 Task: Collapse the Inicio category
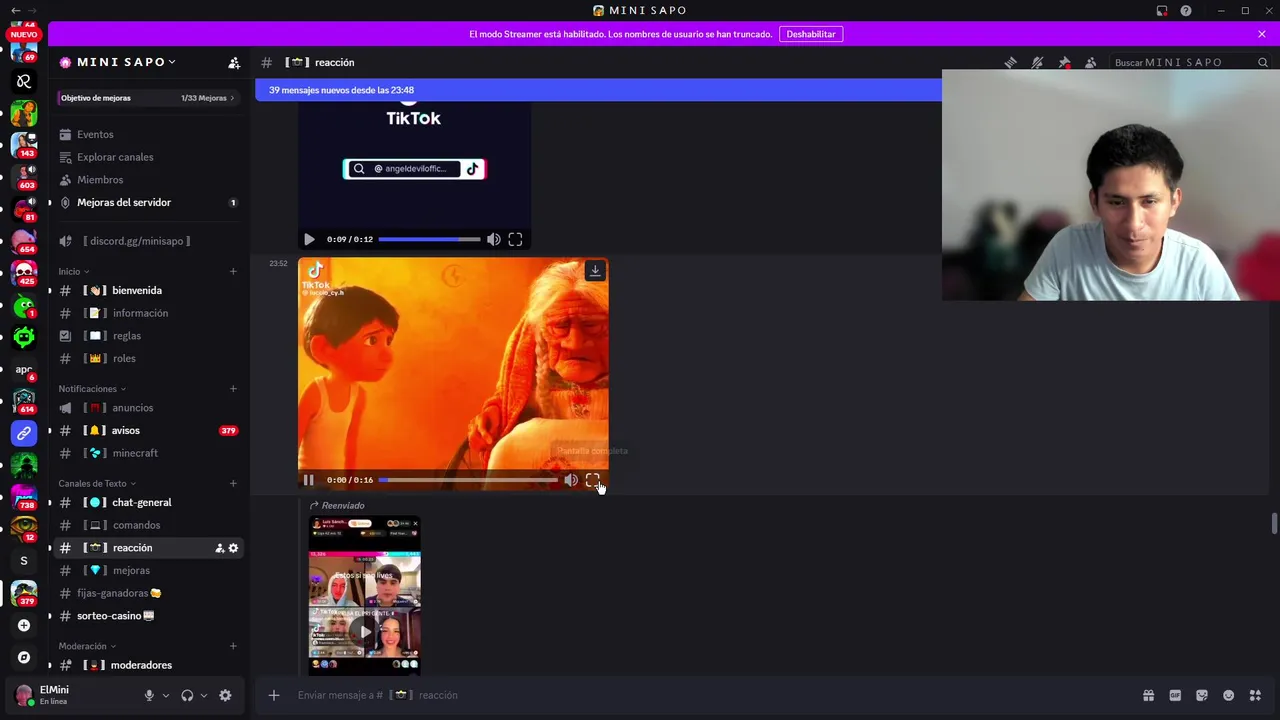(74, 272)
